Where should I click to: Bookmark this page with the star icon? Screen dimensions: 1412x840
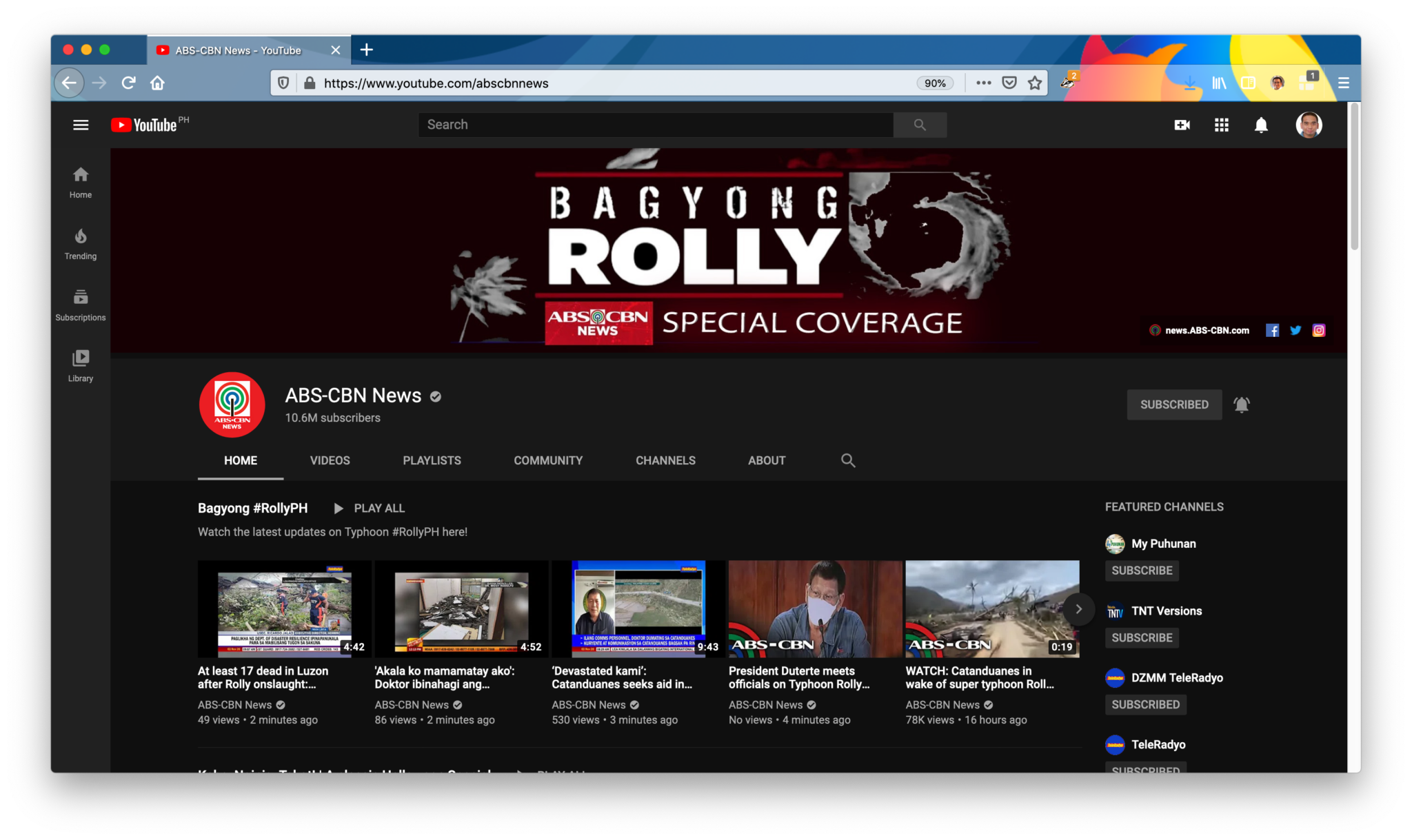[1035, 83]
